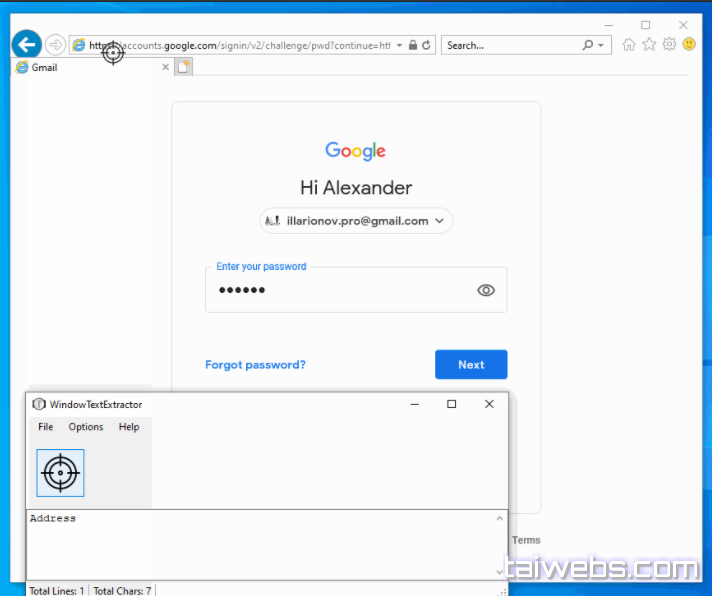Click the Next button
Viewport: 712px width, 596px height.
point(471,365)
